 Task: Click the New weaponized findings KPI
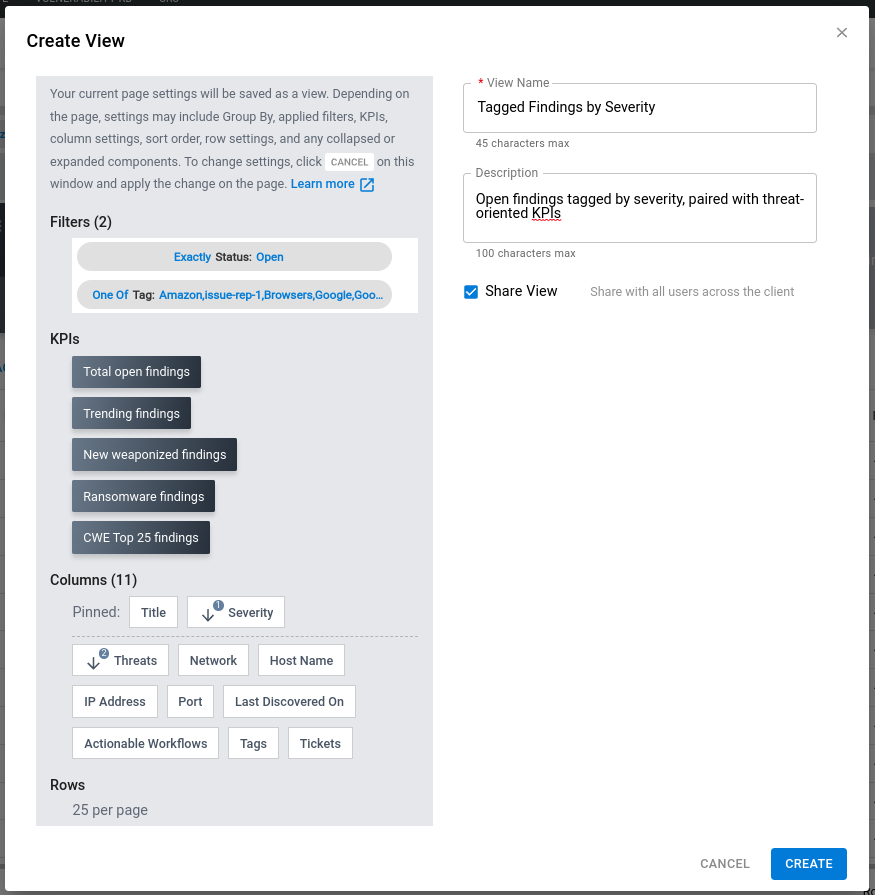(154, 455)
